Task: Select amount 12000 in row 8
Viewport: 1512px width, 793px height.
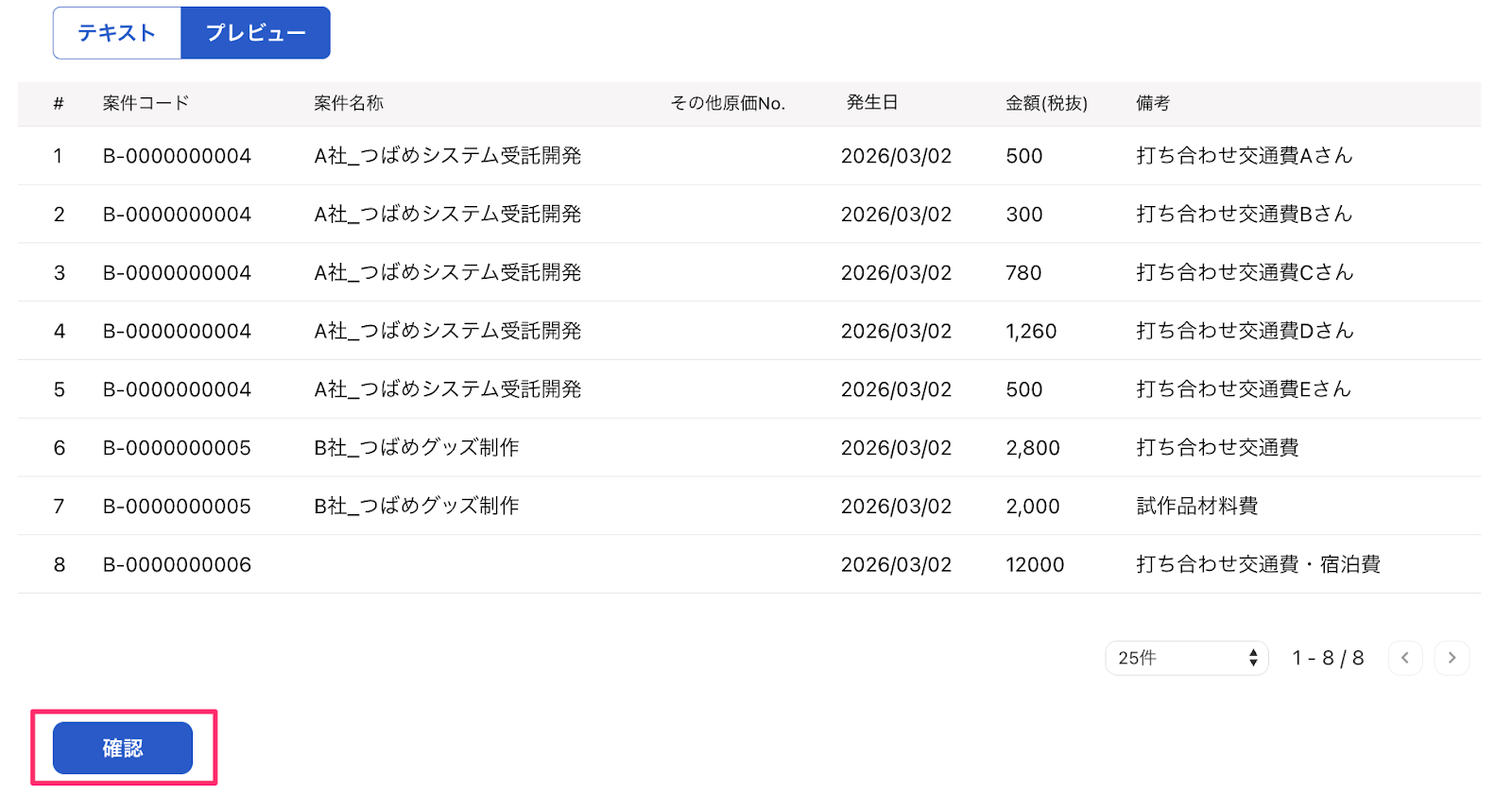Action: coord(1035,565)
